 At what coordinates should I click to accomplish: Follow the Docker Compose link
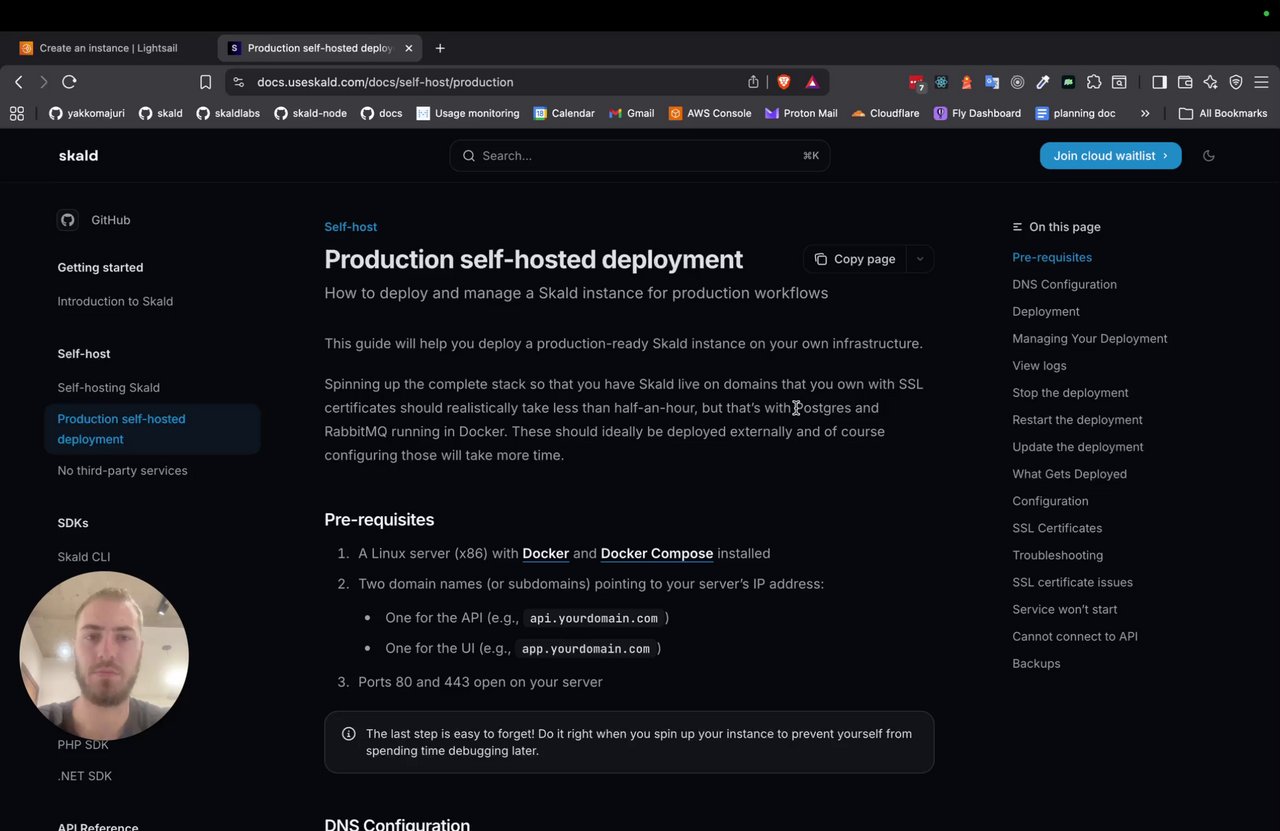[656, 553]
